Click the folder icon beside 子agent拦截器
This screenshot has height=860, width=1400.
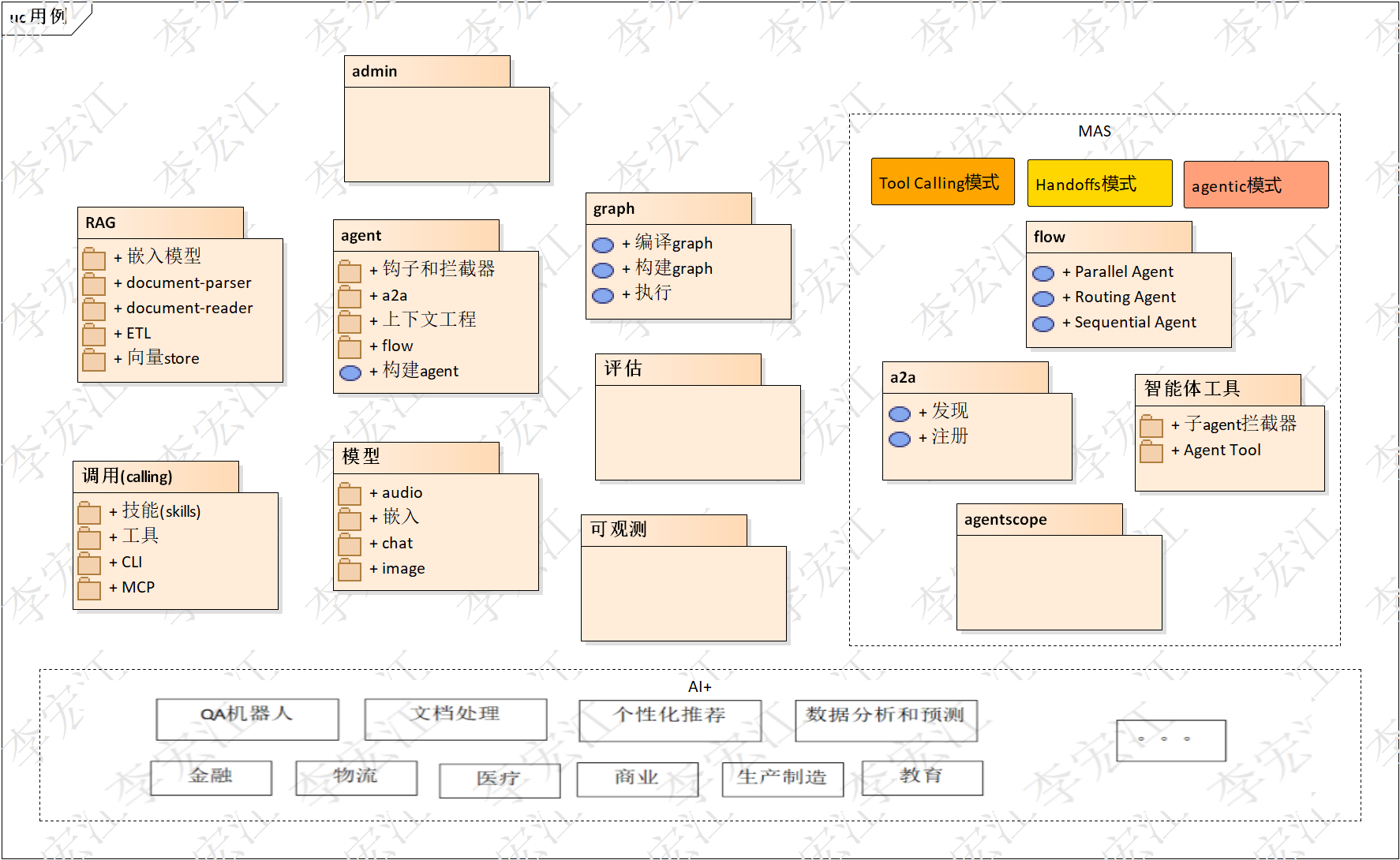pyautogui.click(x=1151, y=426)
